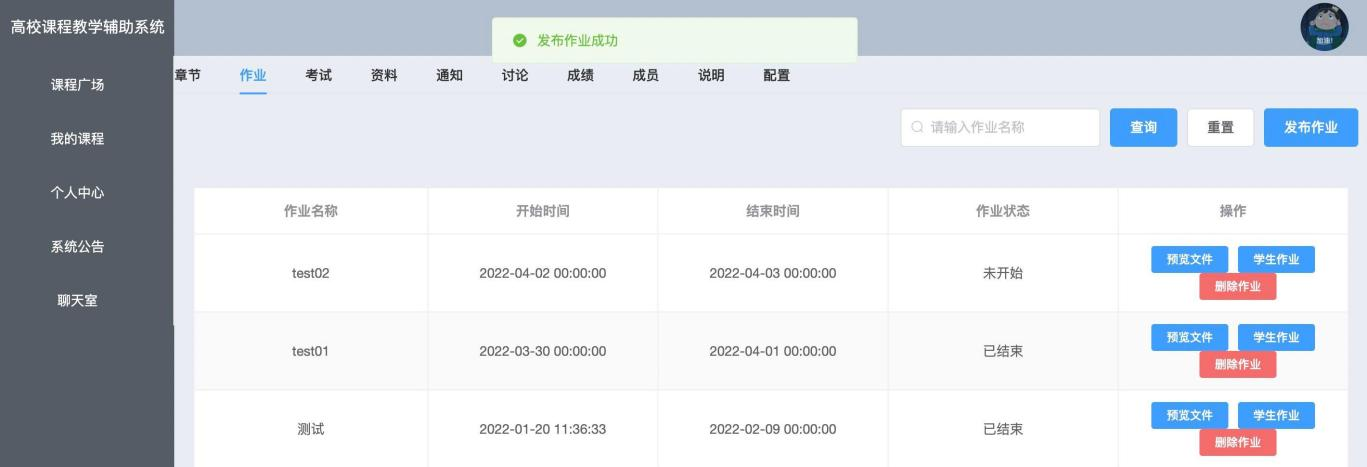Click the 重置 button
1367x467 pixels.
[x=1220, y=128]
